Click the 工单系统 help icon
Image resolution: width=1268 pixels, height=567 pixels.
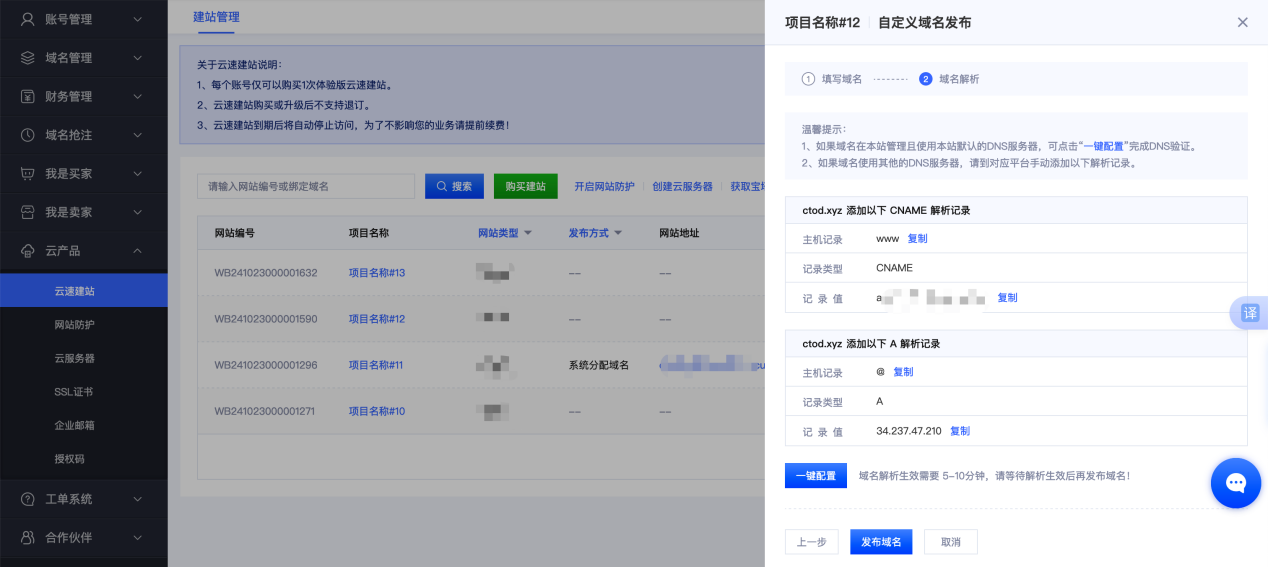click(x=28, y=499)
